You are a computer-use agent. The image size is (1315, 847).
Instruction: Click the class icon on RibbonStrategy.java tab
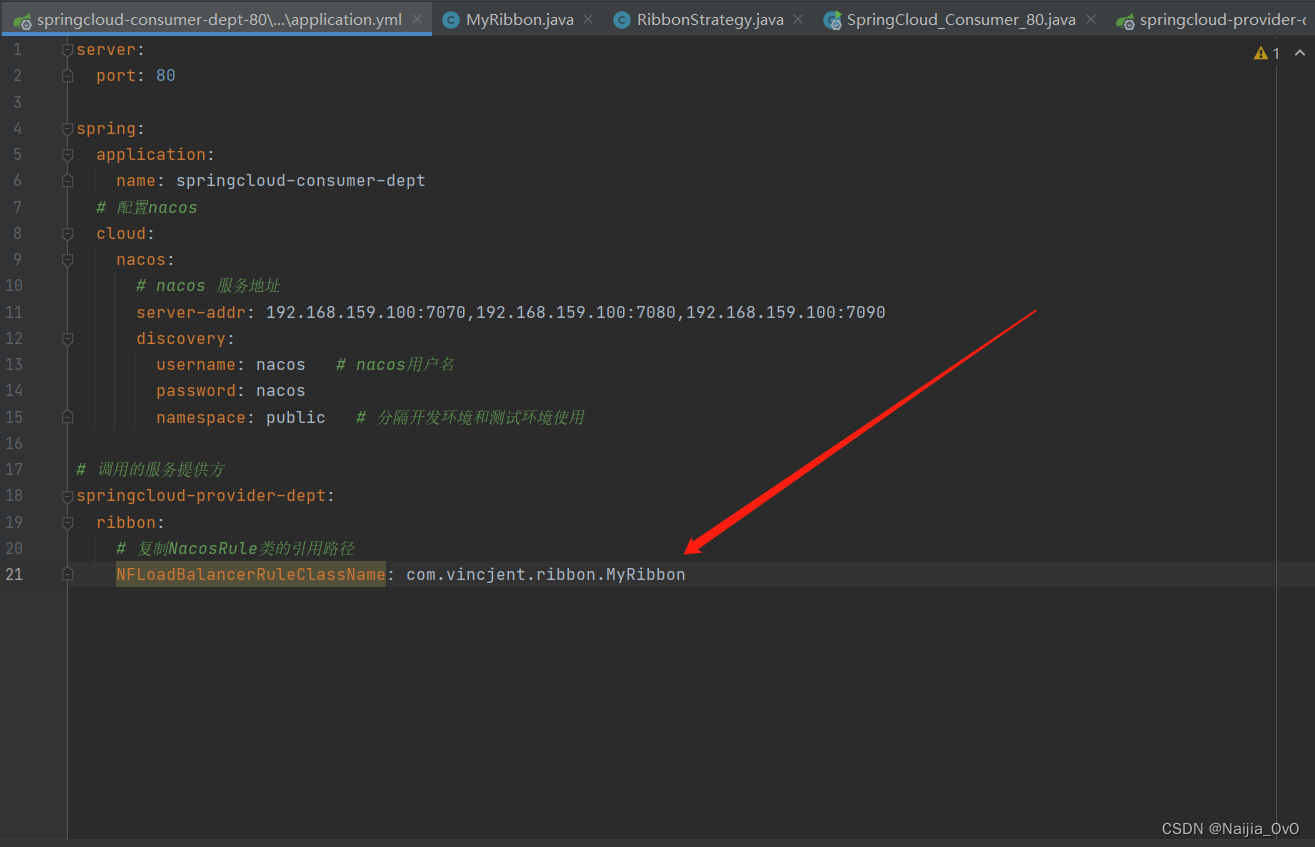coord(622,20)
